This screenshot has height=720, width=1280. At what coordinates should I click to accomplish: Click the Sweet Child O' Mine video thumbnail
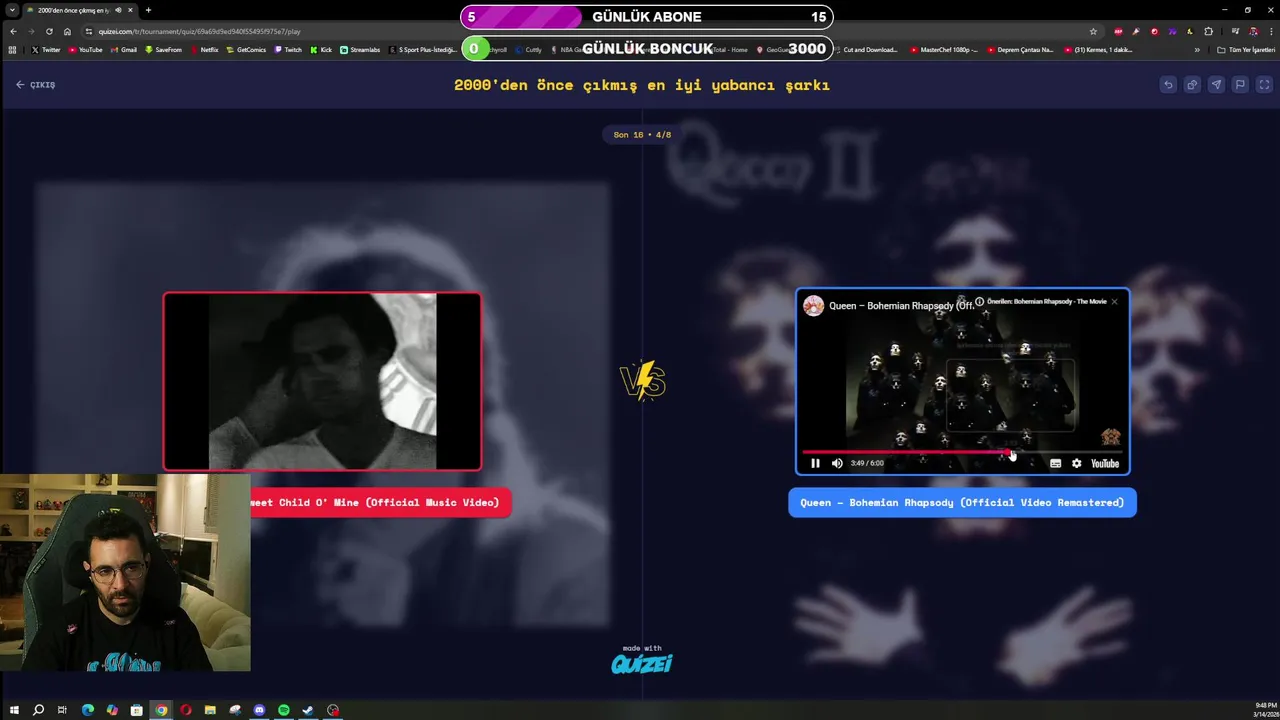coord(322,381)
